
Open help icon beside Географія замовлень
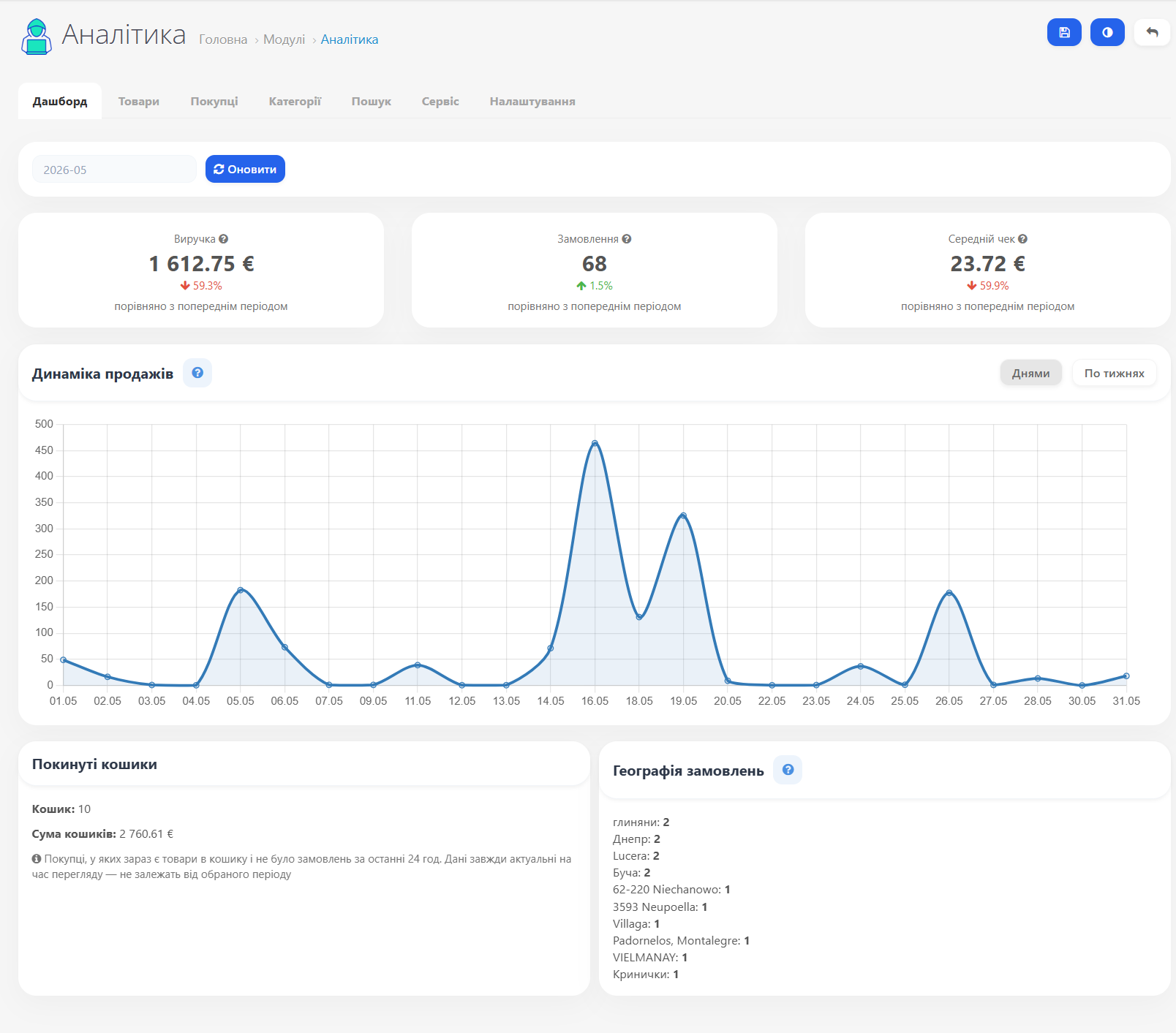tap(788, 770)
